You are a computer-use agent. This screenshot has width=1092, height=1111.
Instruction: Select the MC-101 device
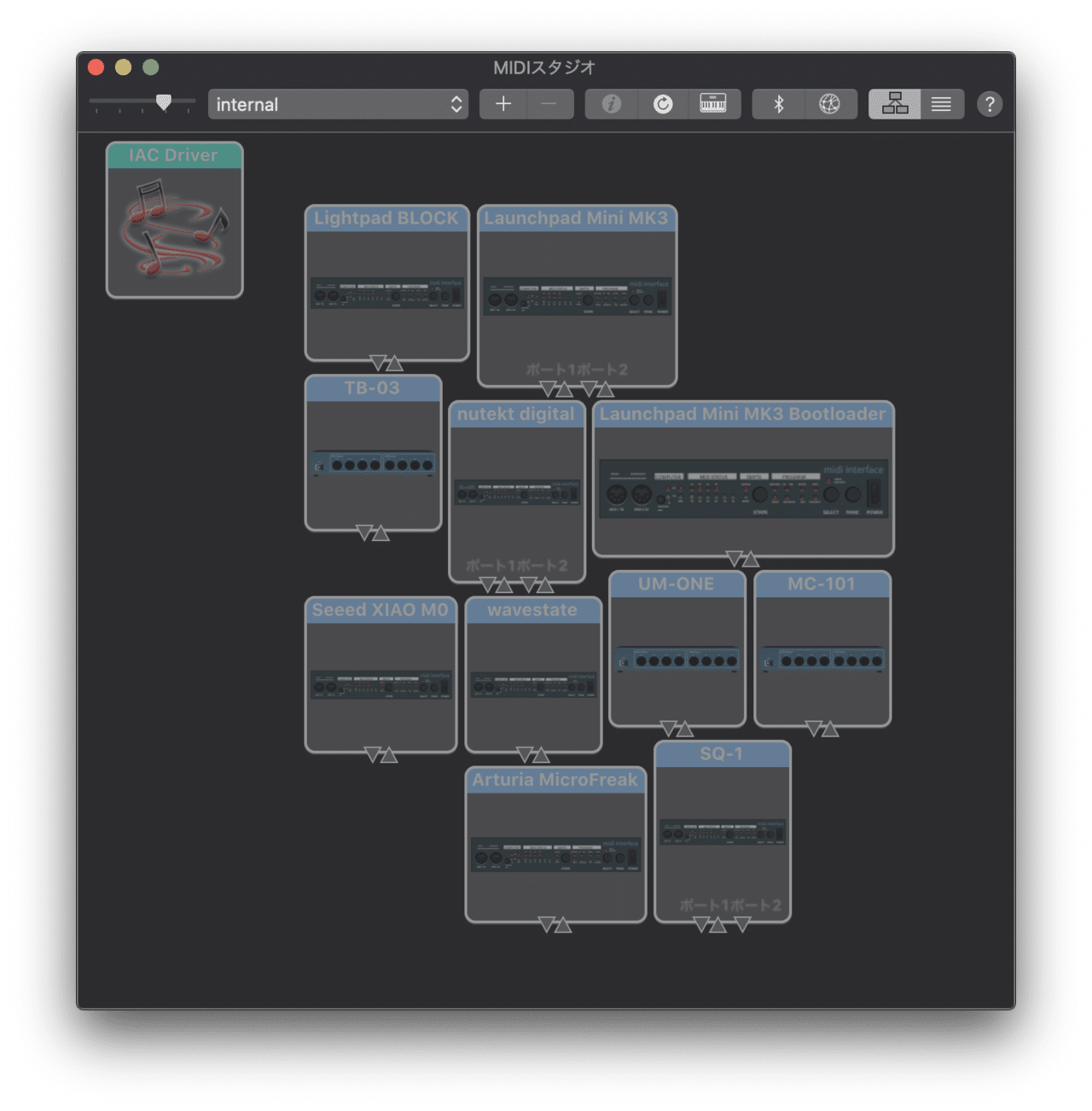tap(822, 649)
